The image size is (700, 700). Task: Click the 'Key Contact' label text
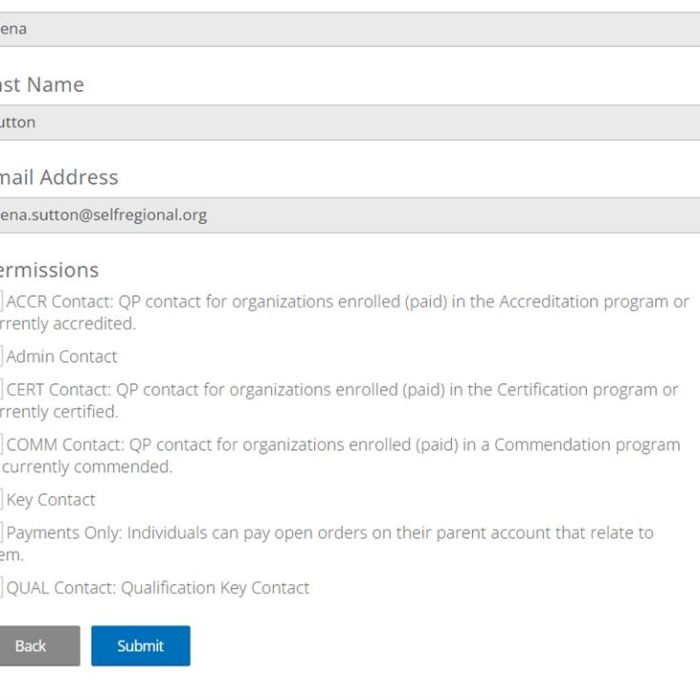[51, 499]
